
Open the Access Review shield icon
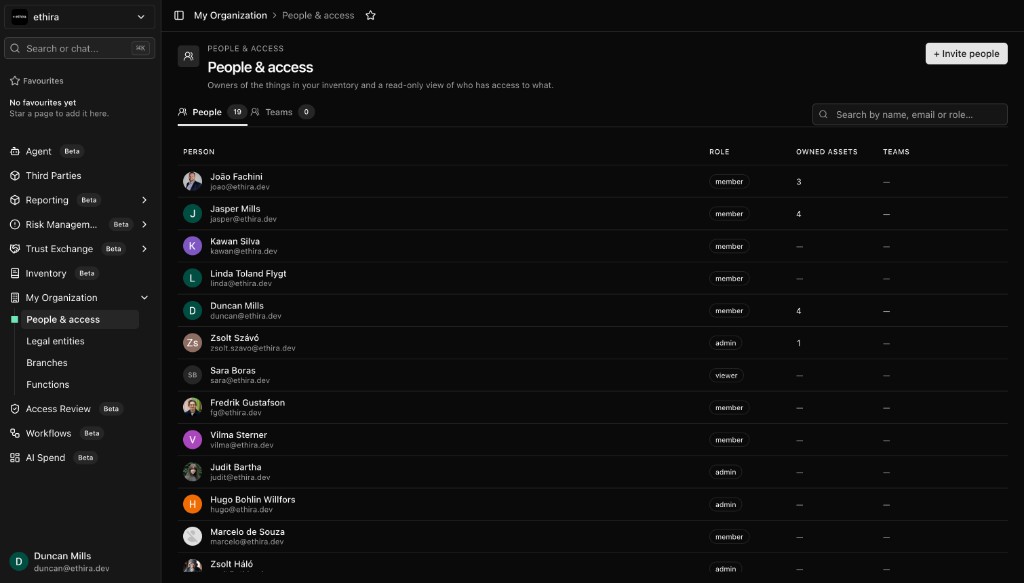coord(14,409)
